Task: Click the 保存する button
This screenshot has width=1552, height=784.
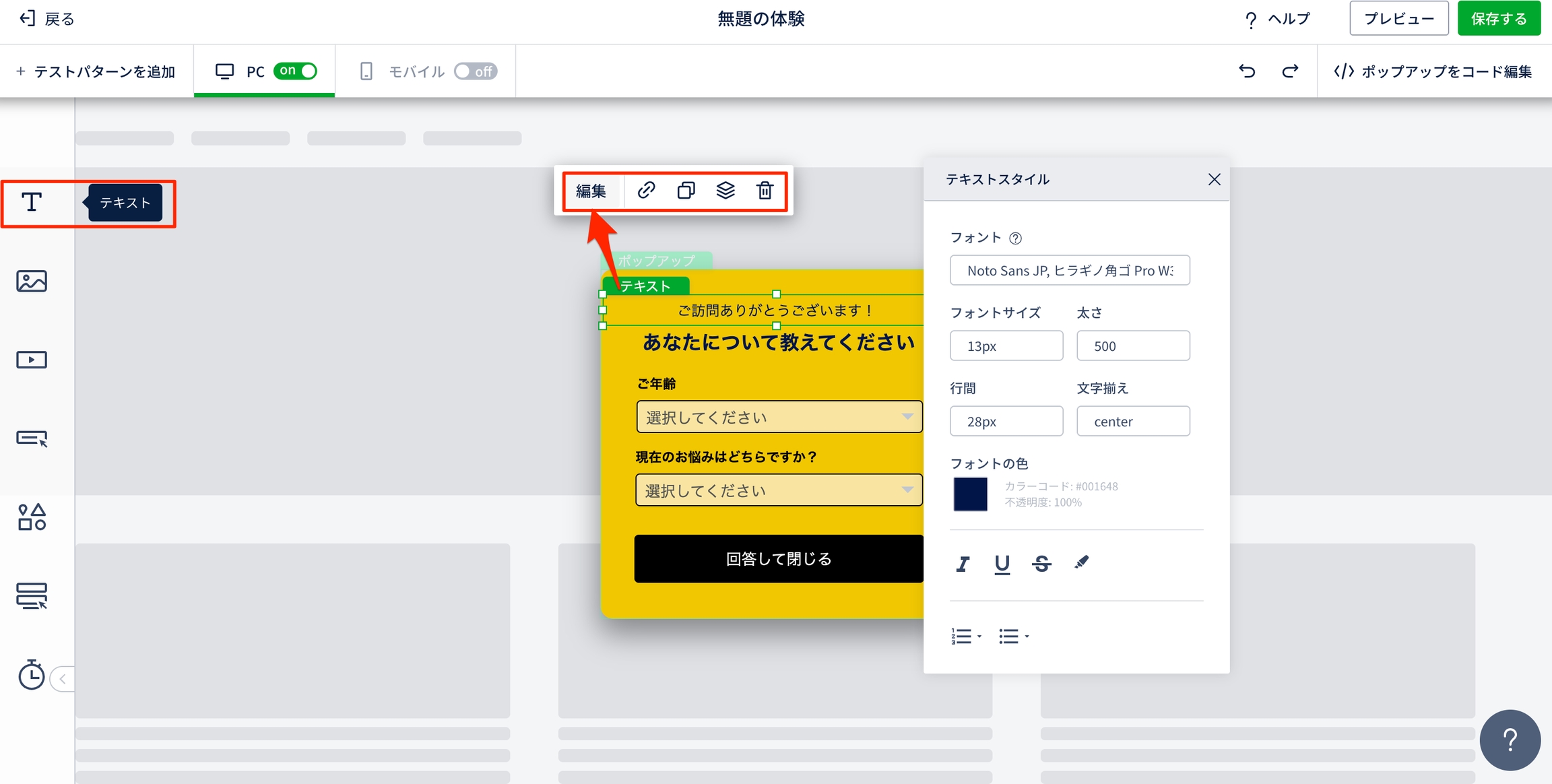Action: (1498, 19)
